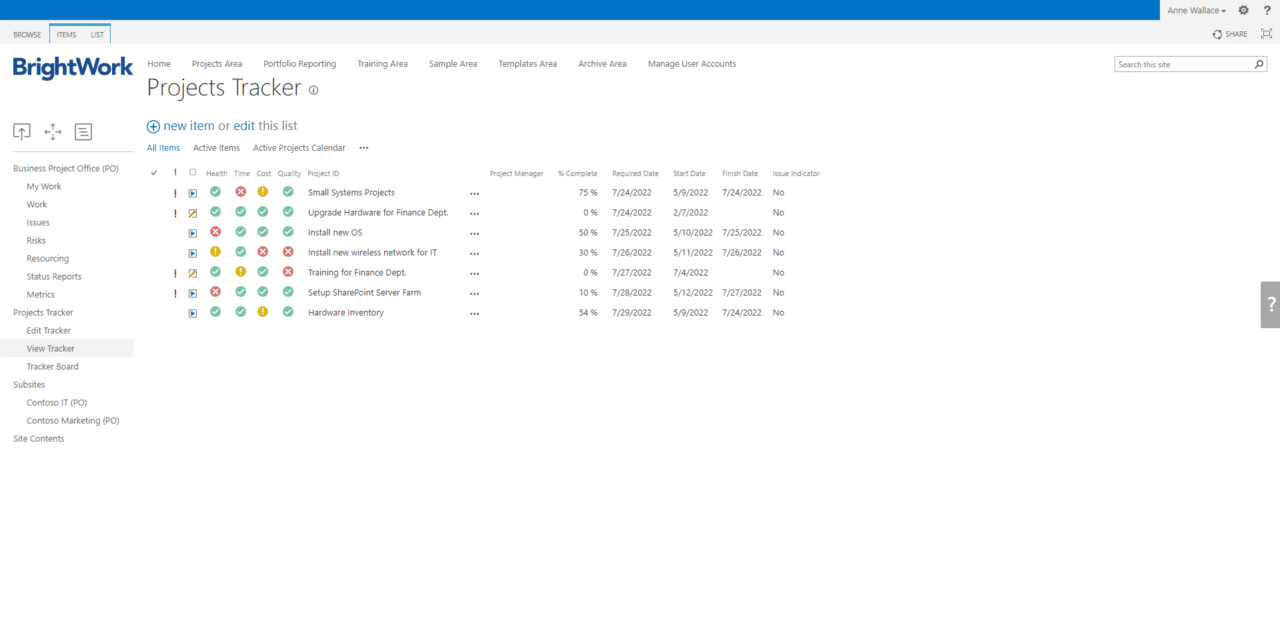Screen dimensions: 1280x625
Task: Click the red Time status icon for Small Systems Projects
Action: pos(239,191)
